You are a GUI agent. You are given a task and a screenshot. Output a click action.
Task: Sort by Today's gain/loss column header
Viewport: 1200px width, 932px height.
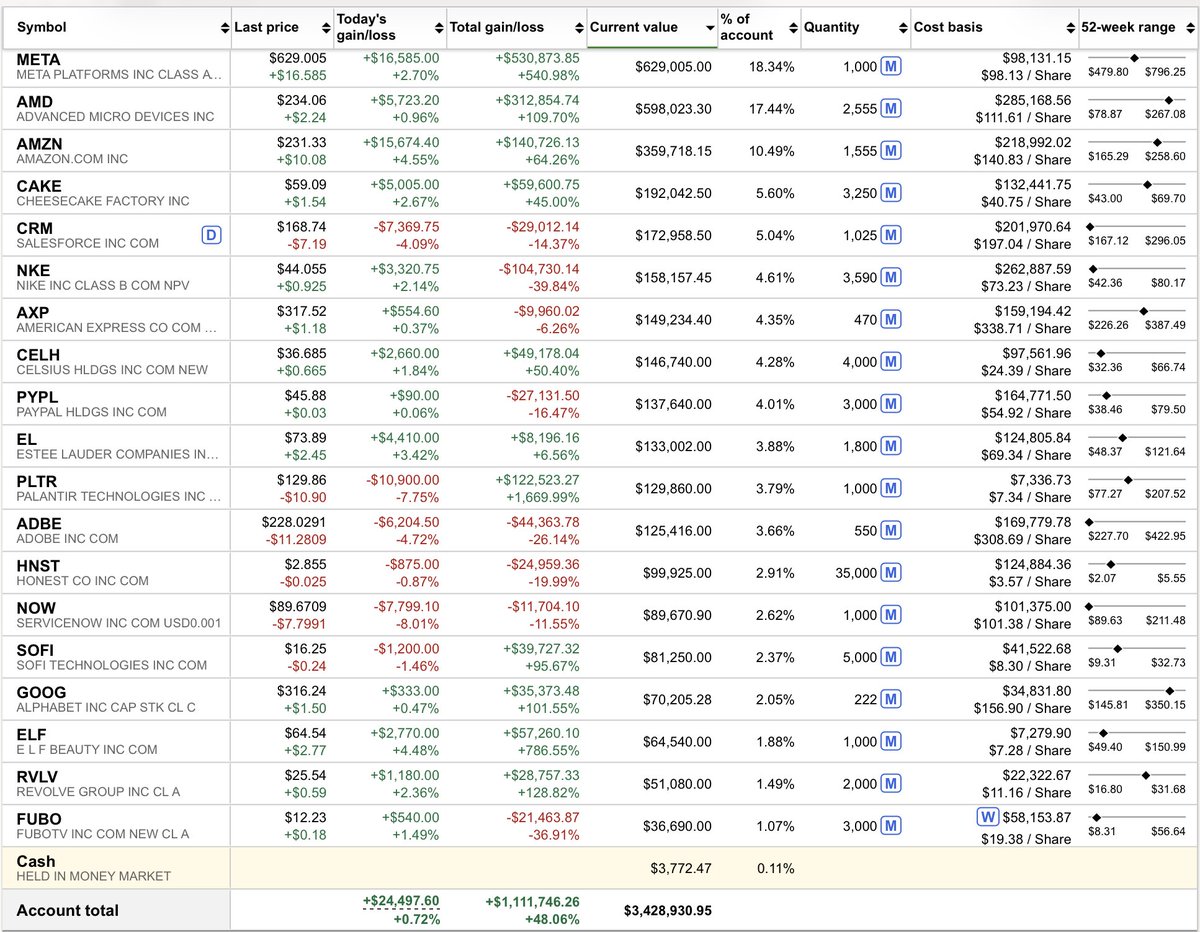point(389,28)
